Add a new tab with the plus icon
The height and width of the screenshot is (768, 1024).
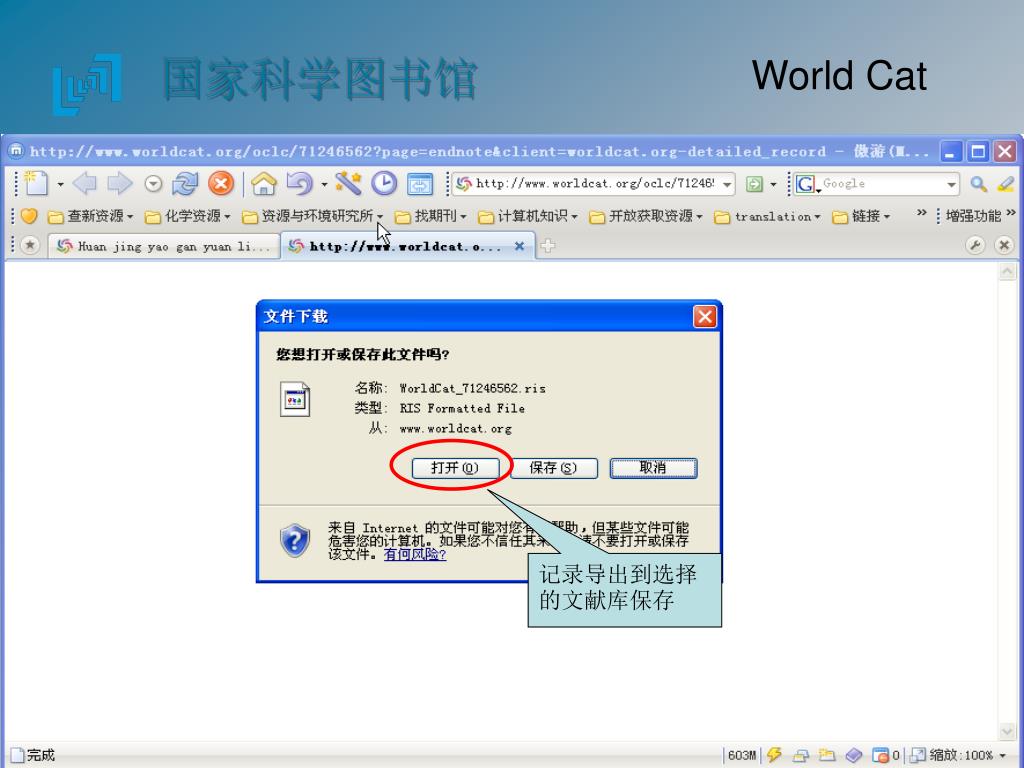coord(547,246)
